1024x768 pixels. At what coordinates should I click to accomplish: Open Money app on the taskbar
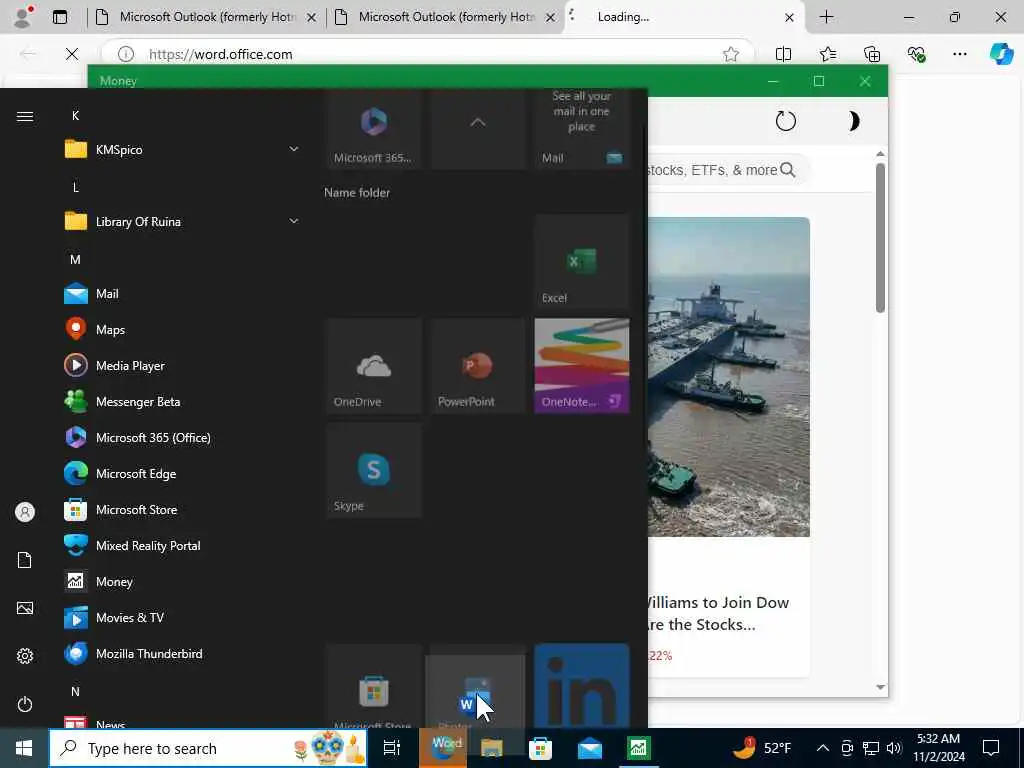(x=638, y=748)
